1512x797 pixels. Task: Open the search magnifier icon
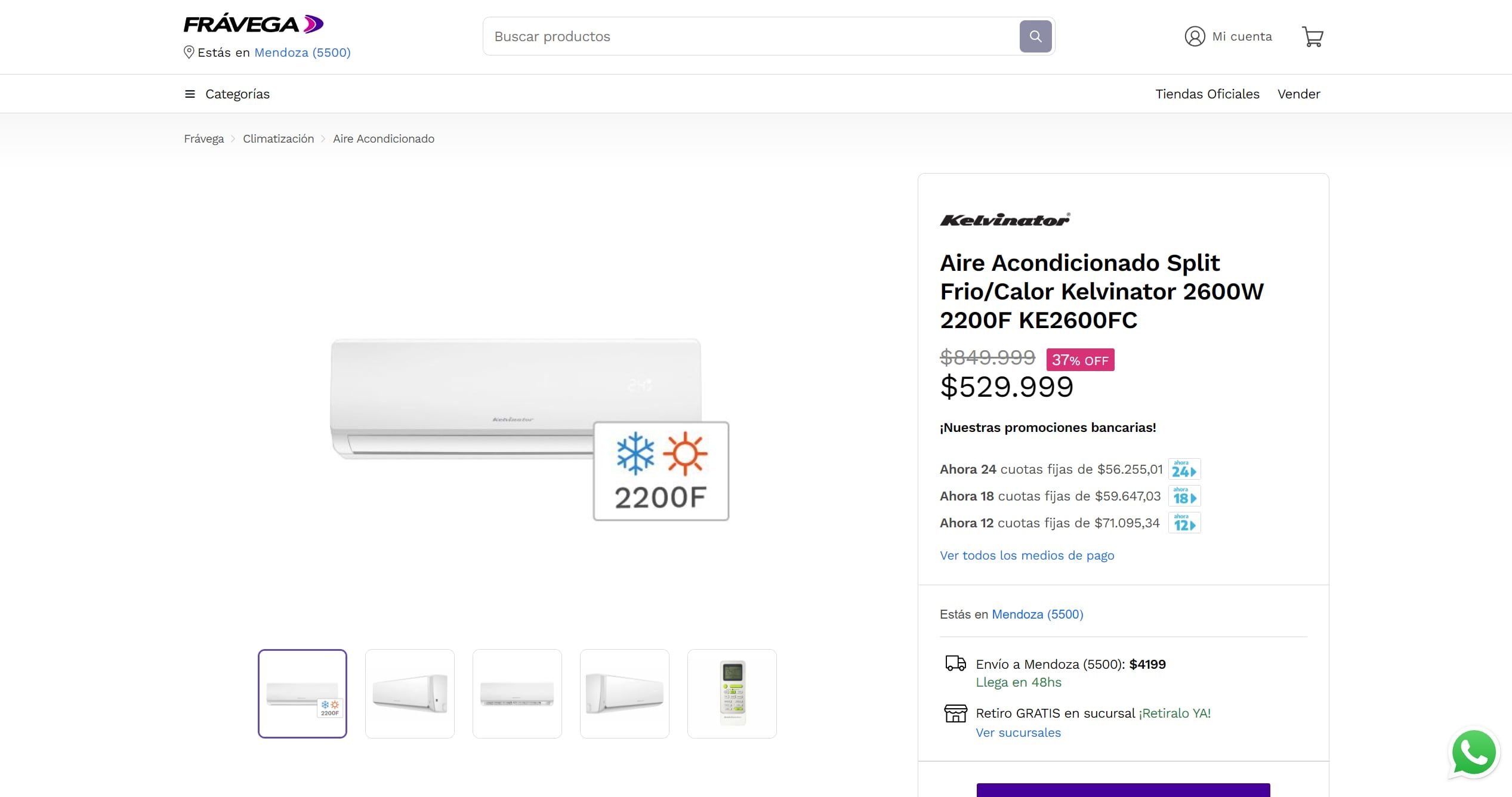(1036, 36)
